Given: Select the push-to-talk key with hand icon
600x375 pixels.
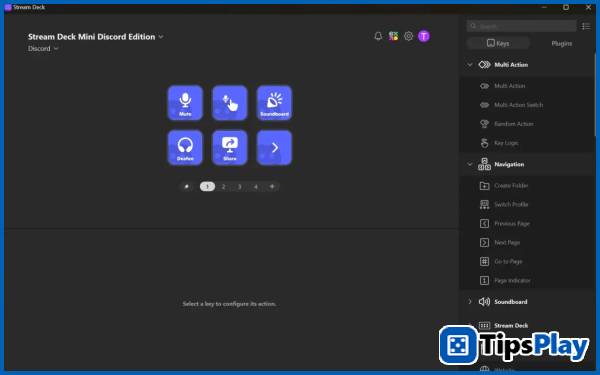Looking at the screenshot, I should click(230, 103).
